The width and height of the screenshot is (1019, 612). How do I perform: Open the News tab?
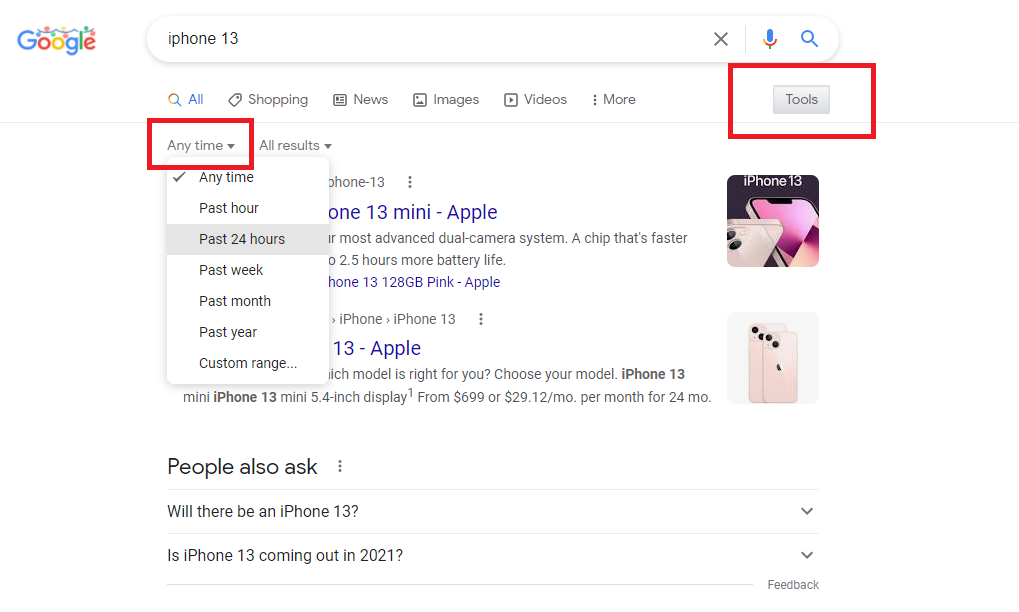(361, 99)
